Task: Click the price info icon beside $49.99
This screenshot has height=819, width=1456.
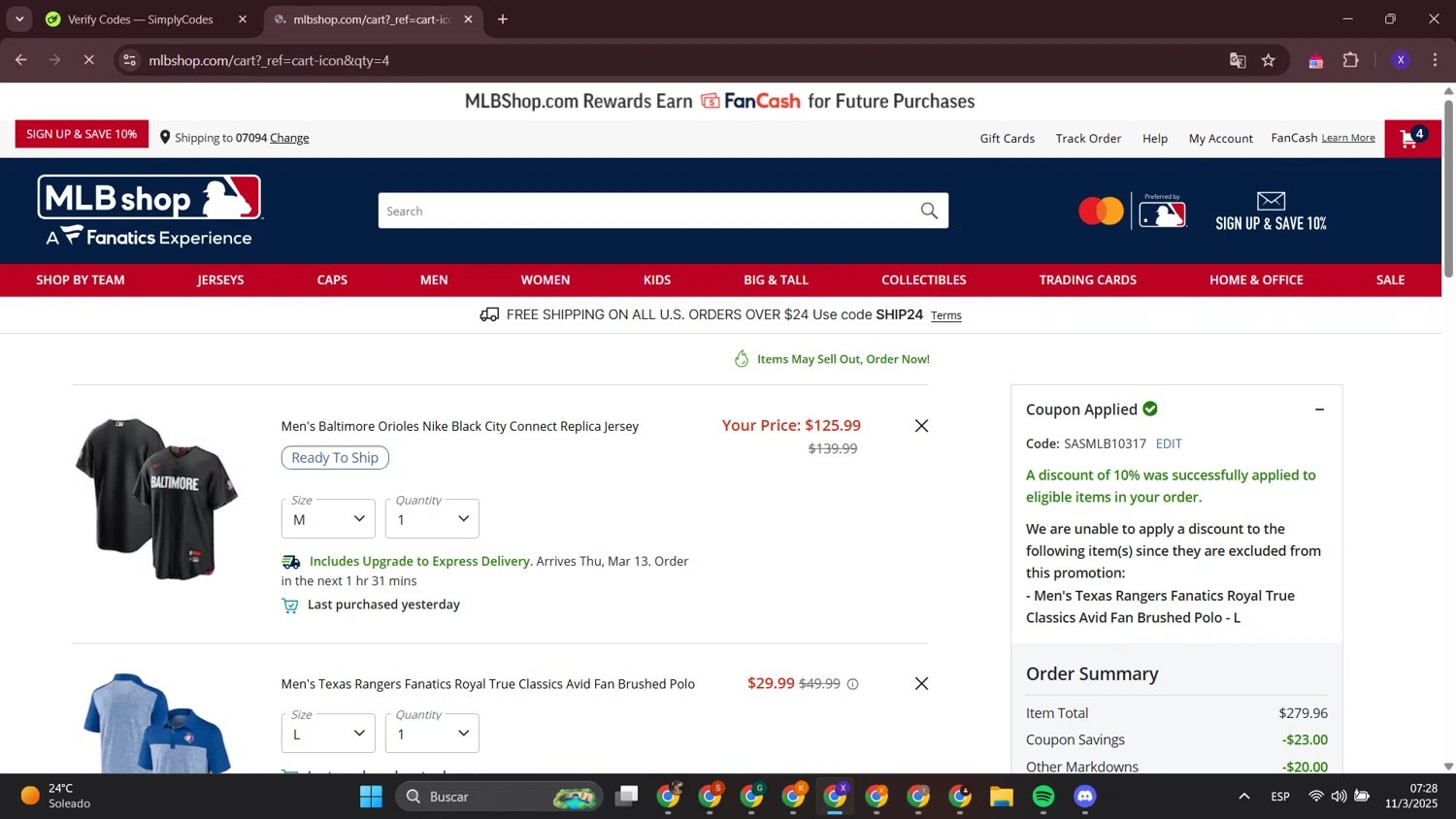Action: [852, 684]
